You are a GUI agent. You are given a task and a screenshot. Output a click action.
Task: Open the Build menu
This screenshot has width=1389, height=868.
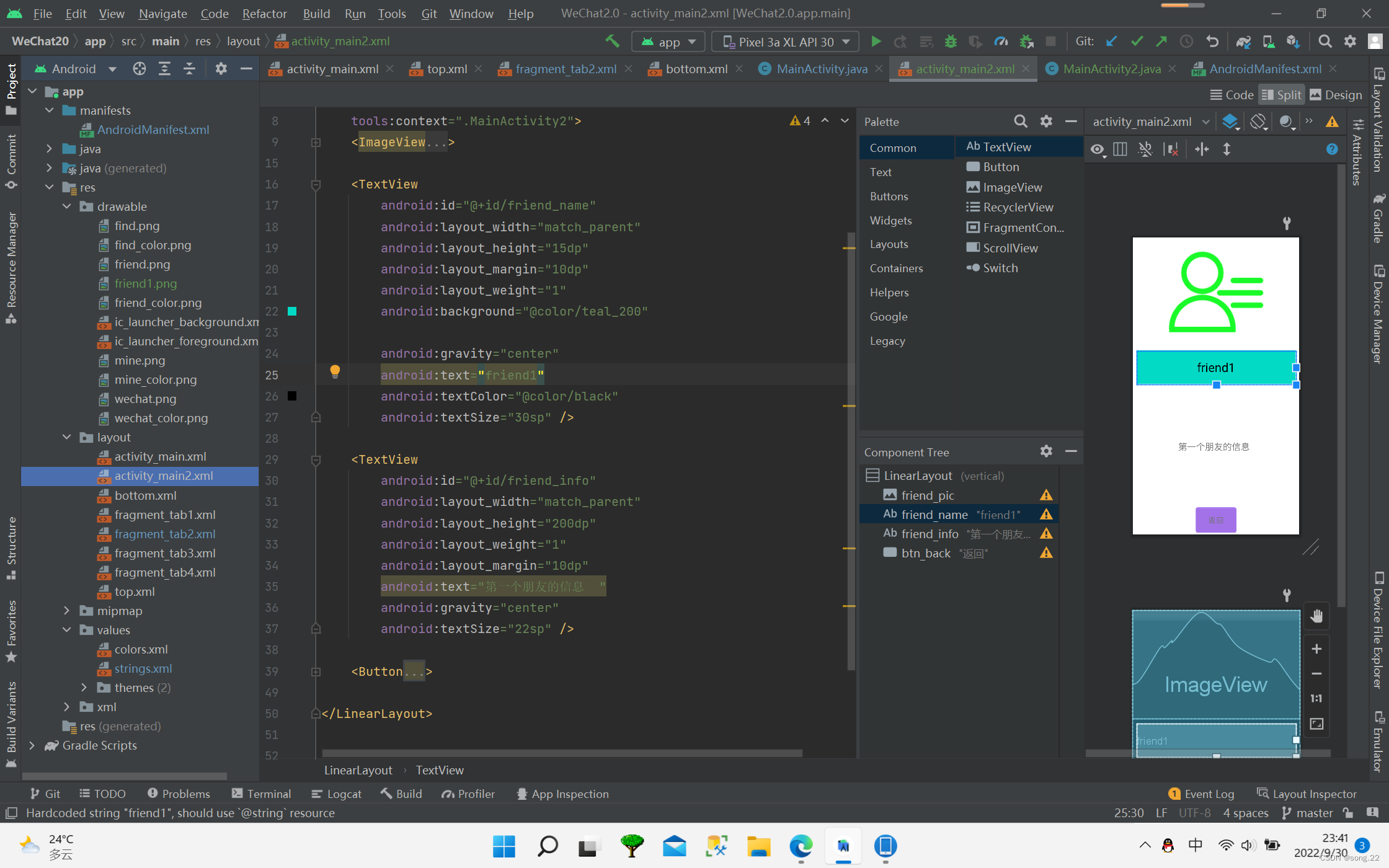(x=316, y=13)
